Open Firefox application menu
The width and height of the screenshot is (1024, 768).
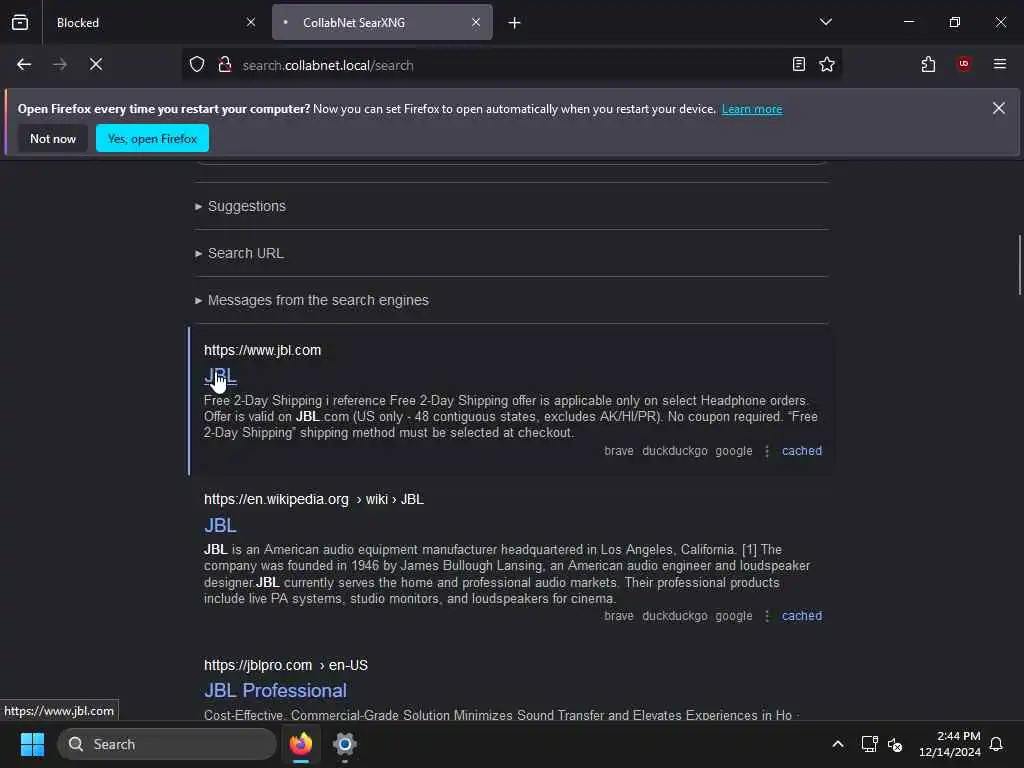1000,64
